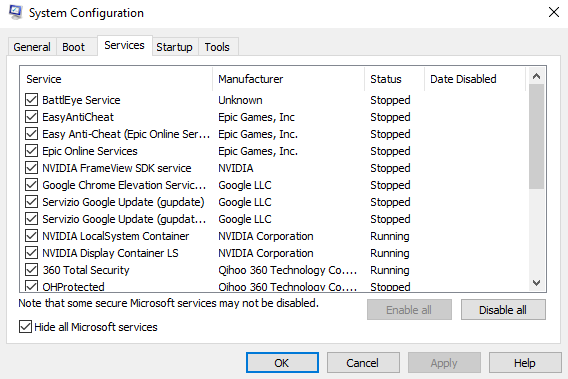Uncheck Hide all Microsoft services
The width and height of the screenshot is (568, 379).
click(x=25, y=327)
